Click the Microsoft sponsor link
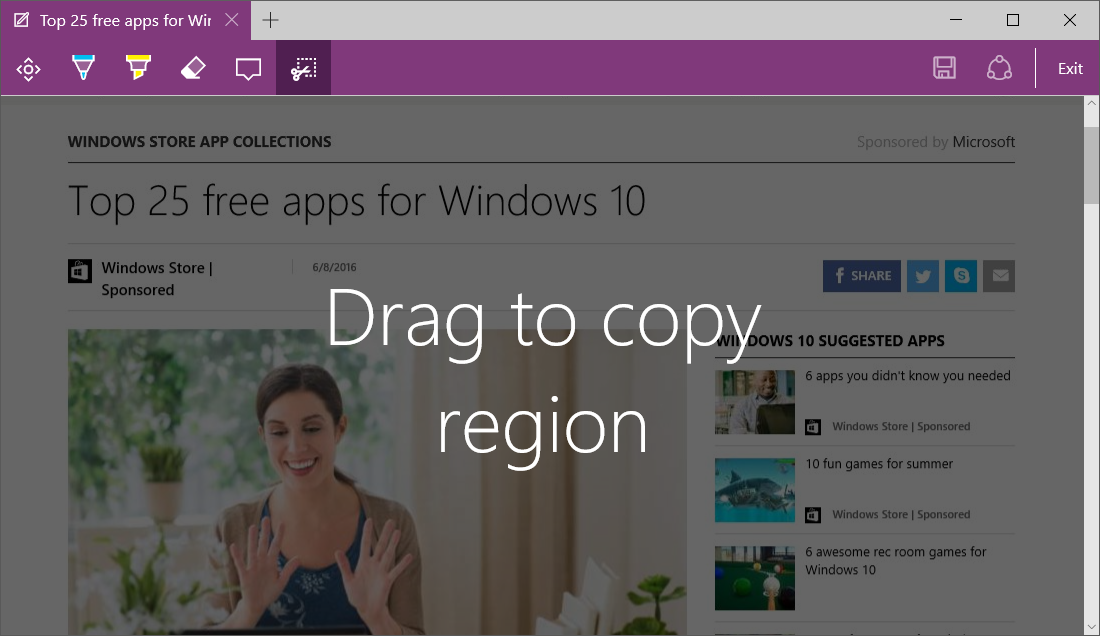This screenshot has width=1100, height=636. click(984, 142)
